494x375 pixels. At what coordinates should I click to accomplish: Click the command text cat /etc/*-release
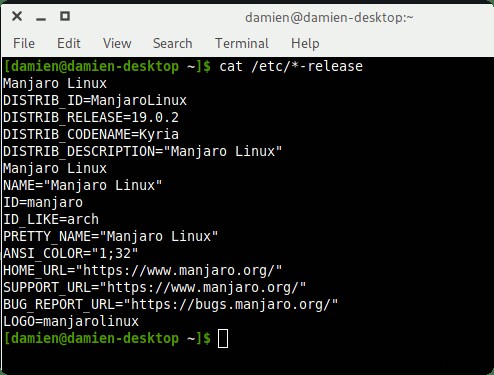(291, 66)
